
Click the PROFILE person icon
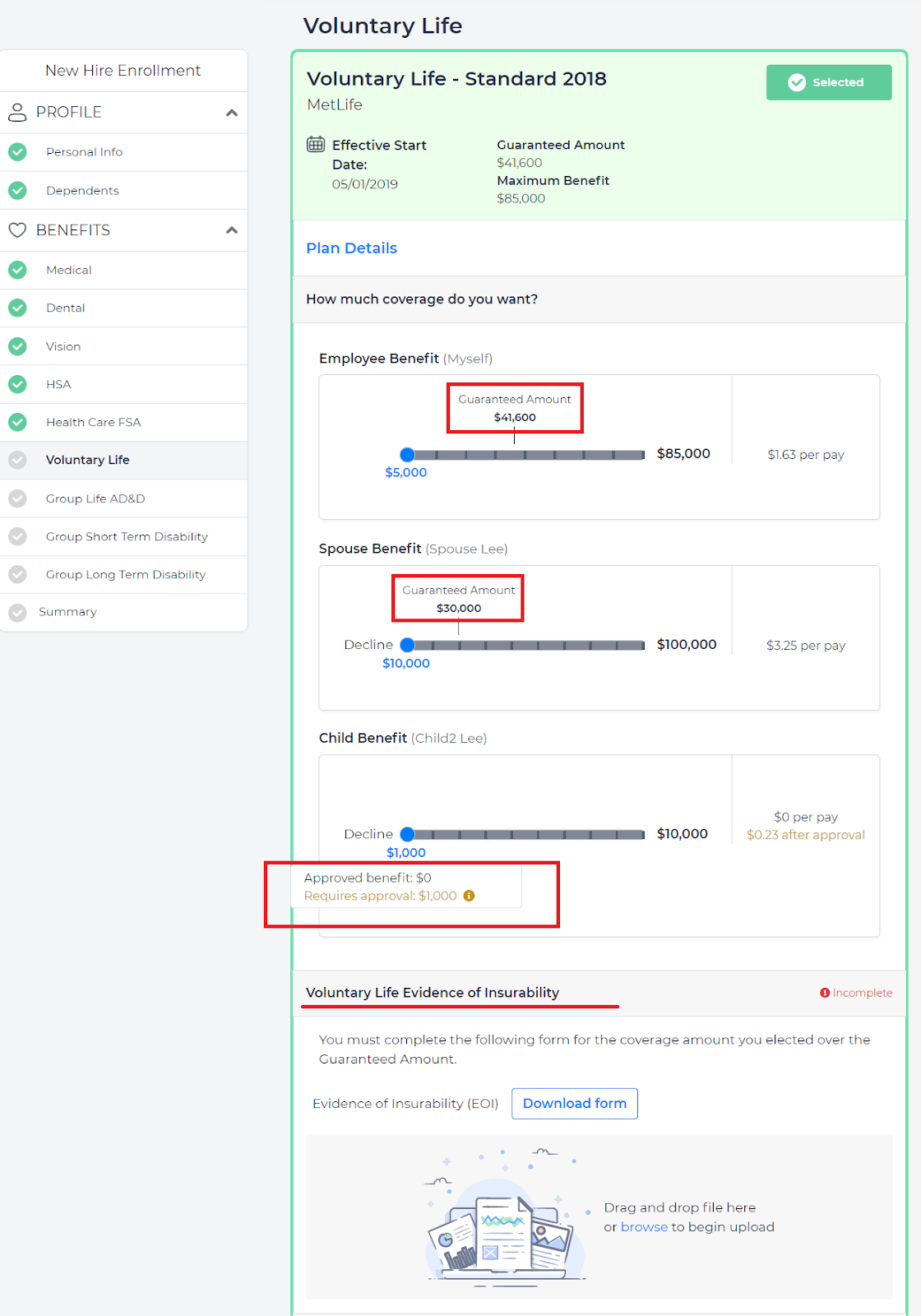tap(17, 113)
